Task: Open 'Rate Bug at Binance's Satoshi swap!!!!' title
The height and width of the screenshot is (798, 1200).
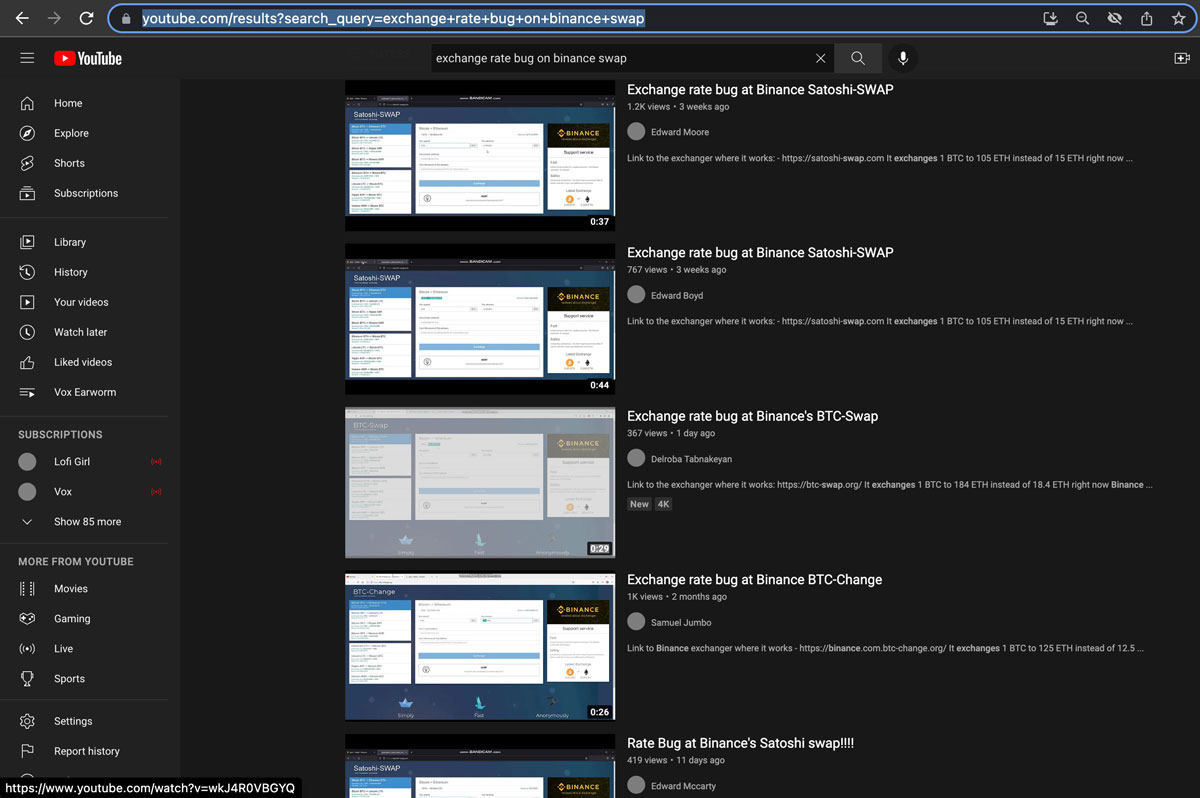Action: pyautogui.click(x=740, y=743)
